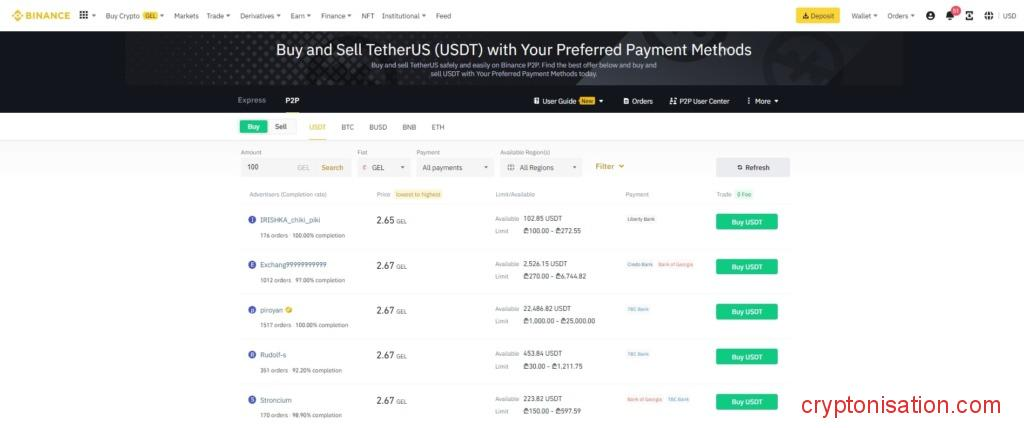Switch to the Express tab
The width and height of the screenshot is (1024, 428).
click(252, 101)
